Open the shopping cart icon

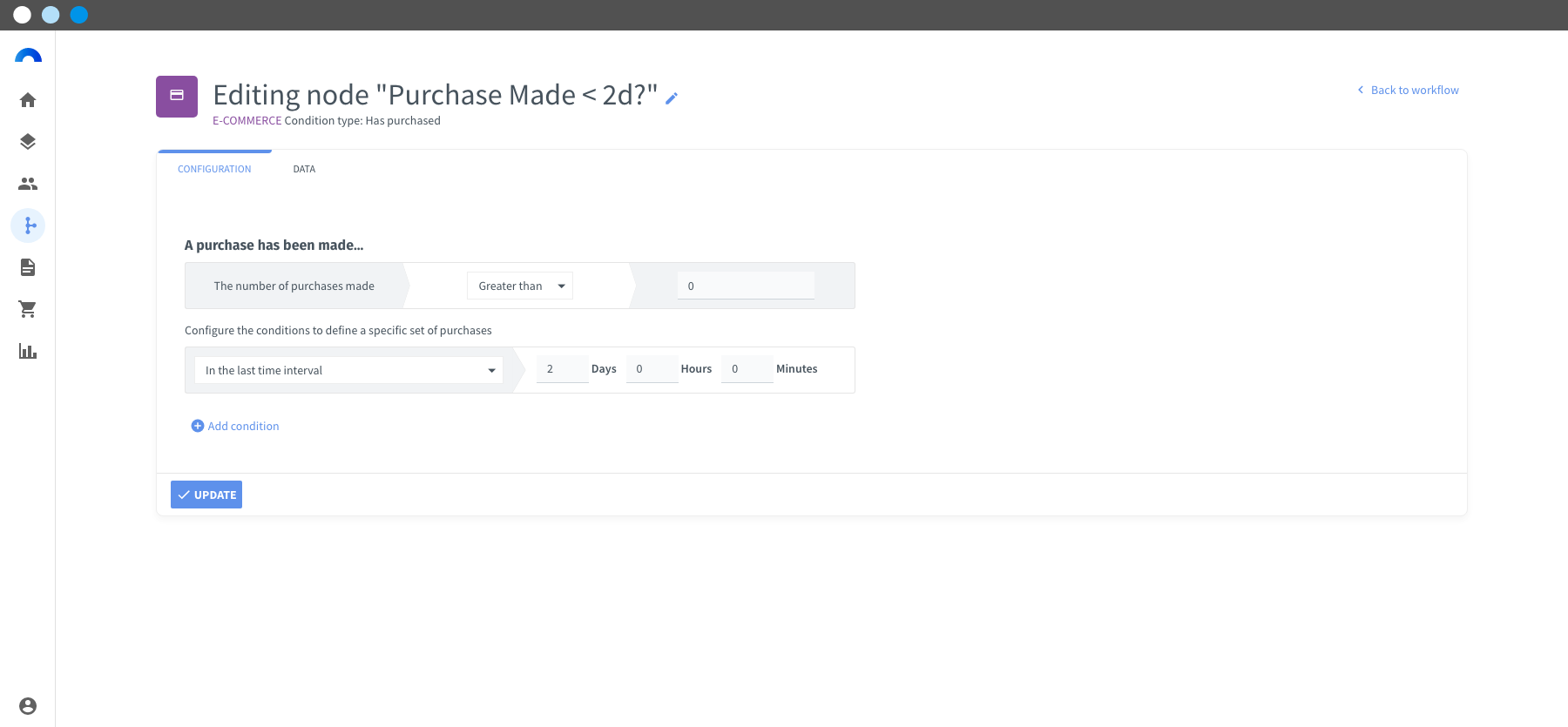[x=28, y=309]
